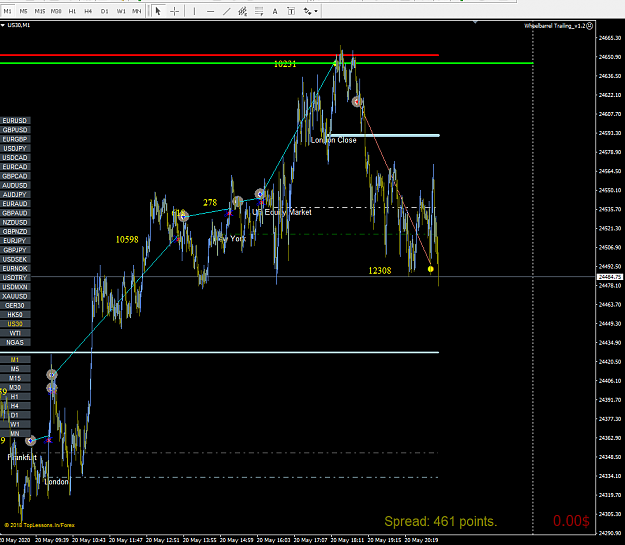Click the on-chart W1 panel button
The image size is (625, 545).
point(15,424)
